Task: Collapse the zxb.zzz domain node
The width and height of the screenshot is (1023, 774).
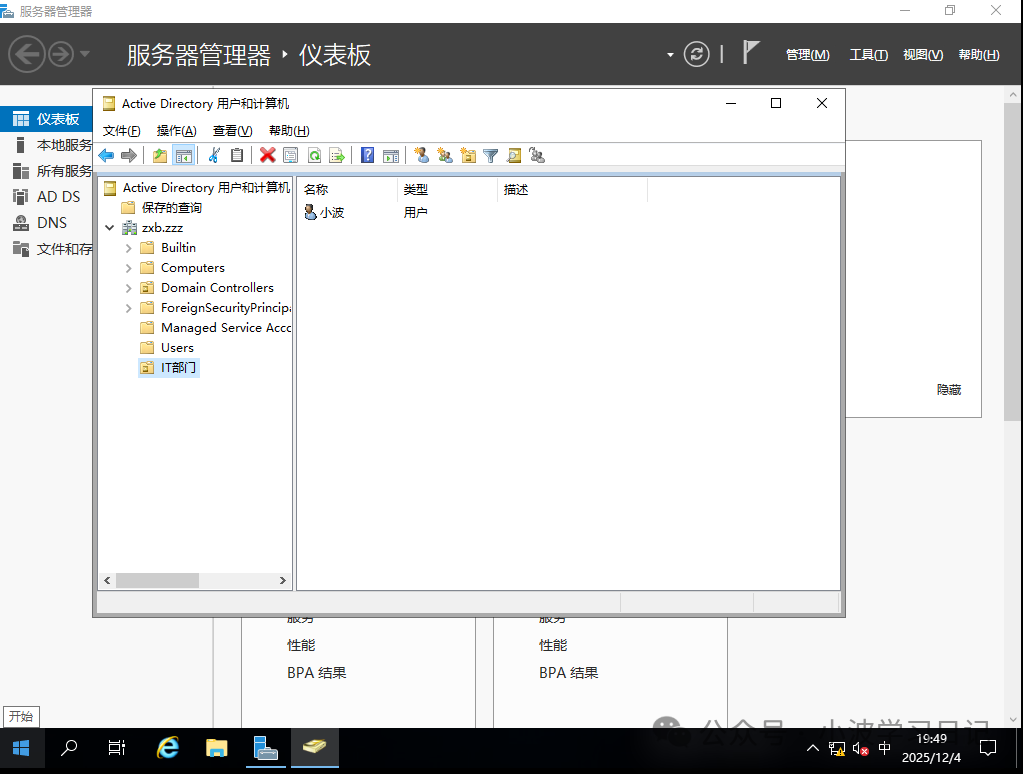Action: (110, 228)
